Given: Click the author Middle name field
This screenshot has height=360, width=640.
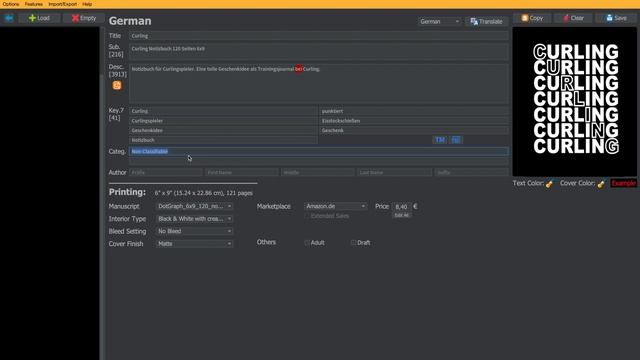Looking at the screenshot, I should click(318, 173).
